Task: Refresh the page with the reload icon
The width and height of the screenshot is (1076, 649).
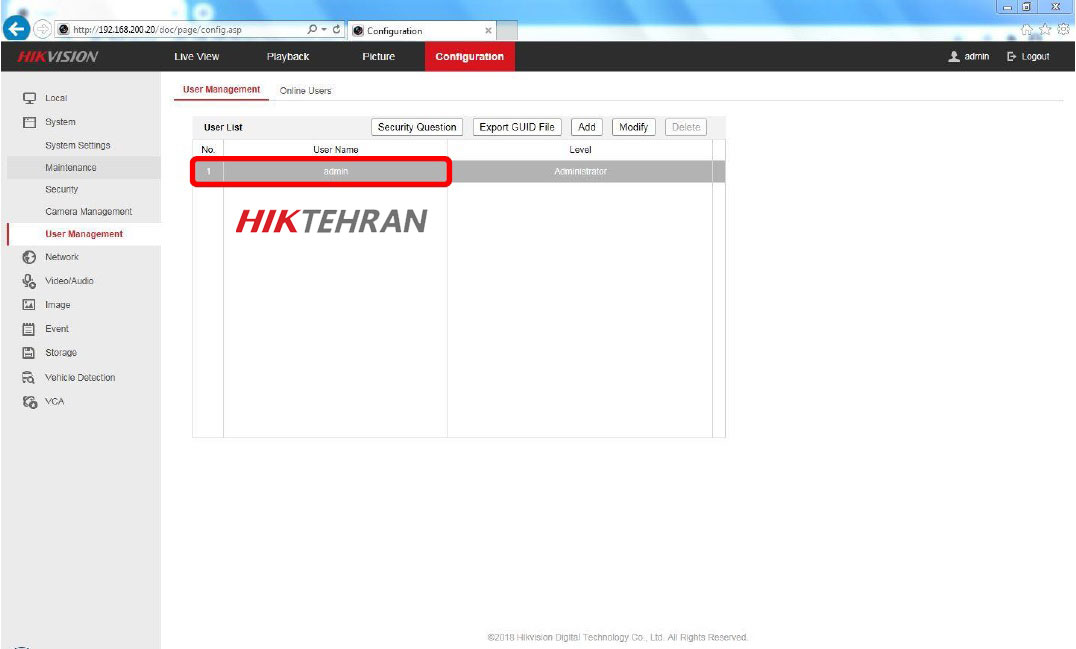Action: [x=336, y=30]
